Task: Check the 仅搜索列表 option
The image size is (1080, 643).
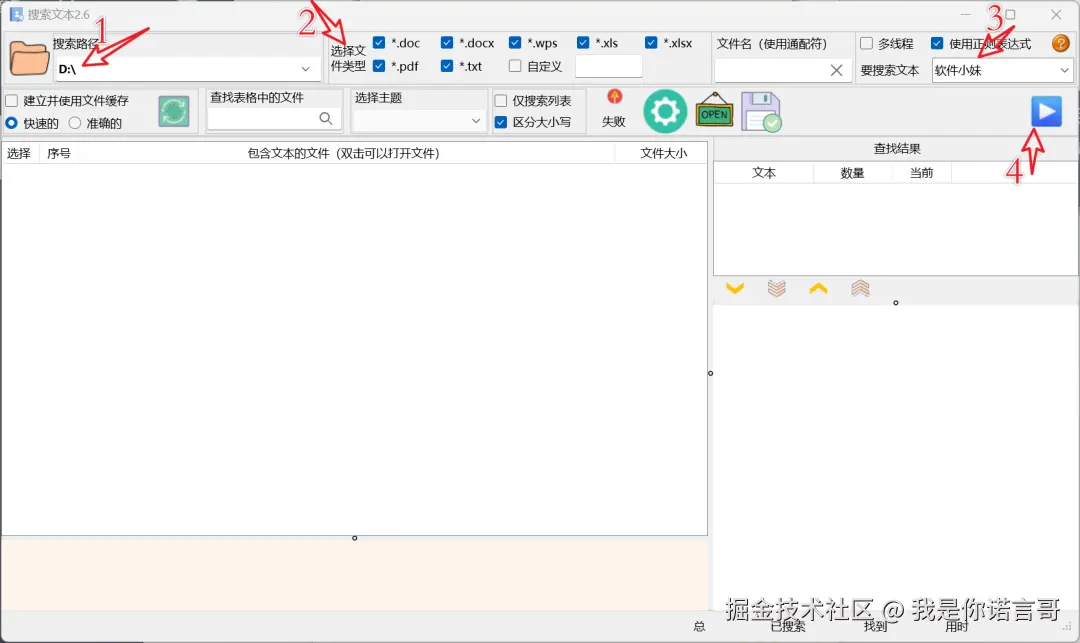Action: point(501,101)
